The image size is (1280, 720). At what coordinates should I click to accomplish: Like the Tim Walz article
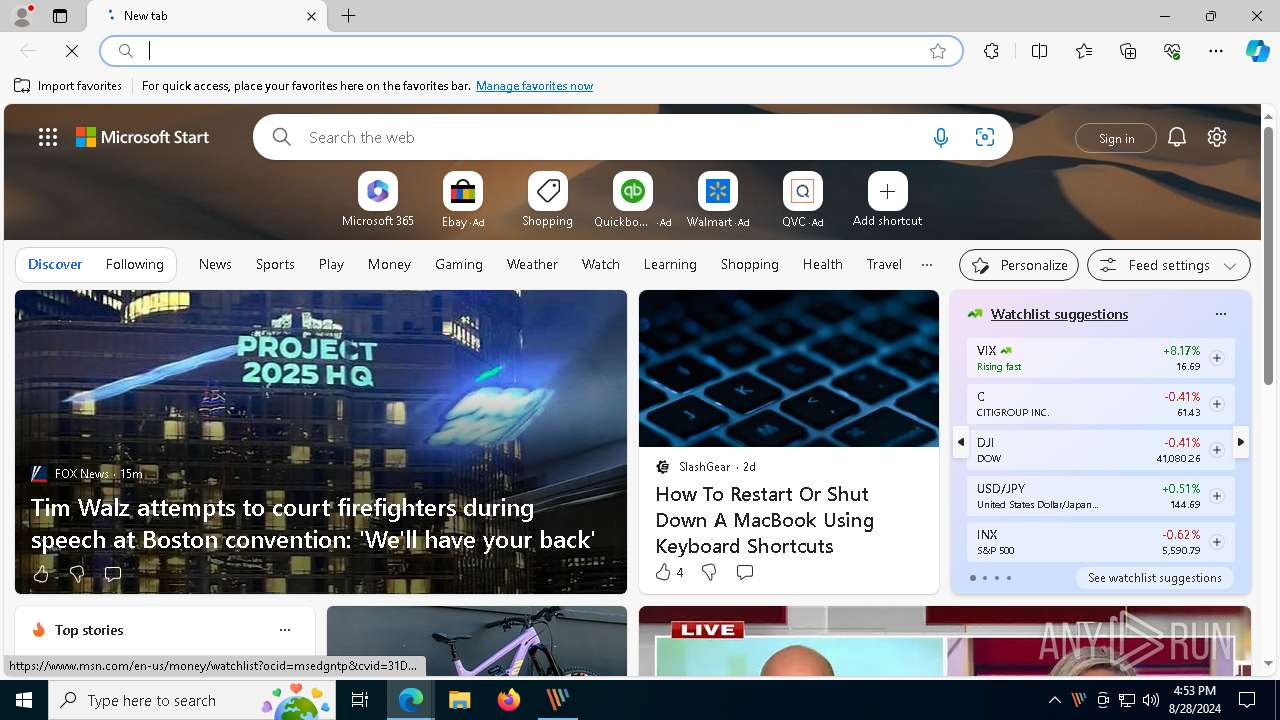(41, 574)
